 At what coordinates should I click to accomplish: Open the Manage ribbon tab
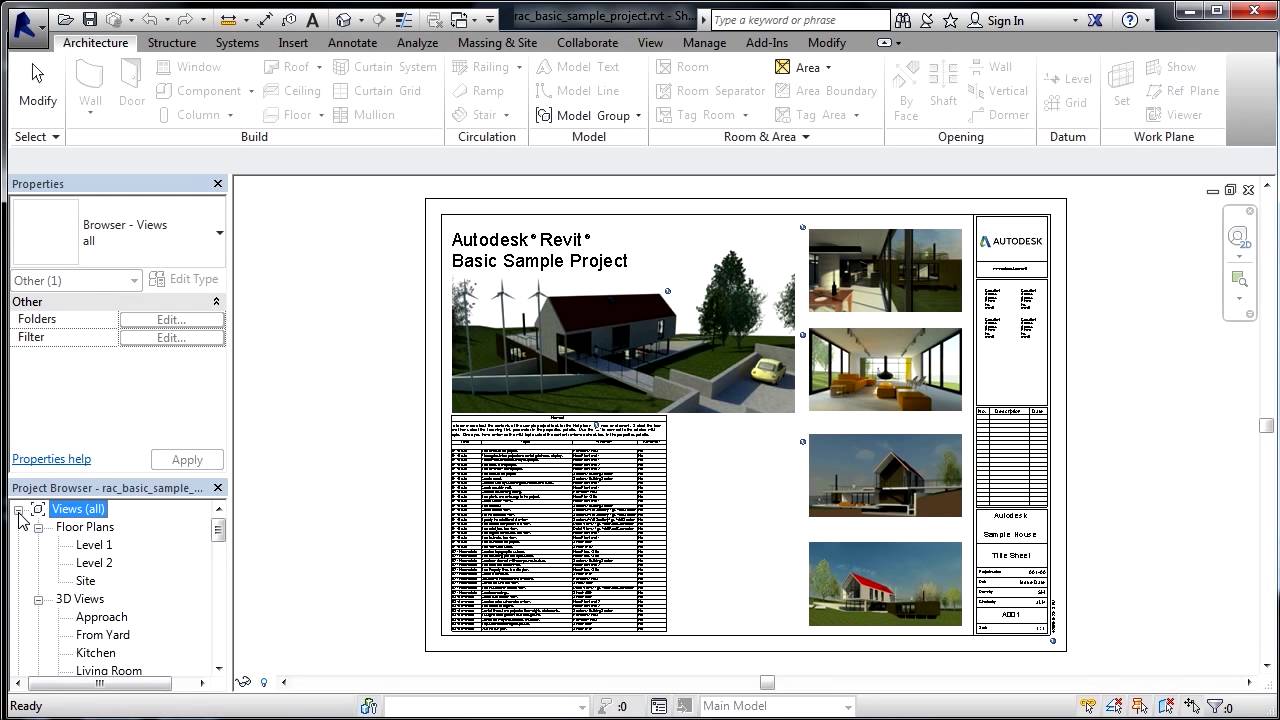(x=704, y=43)
